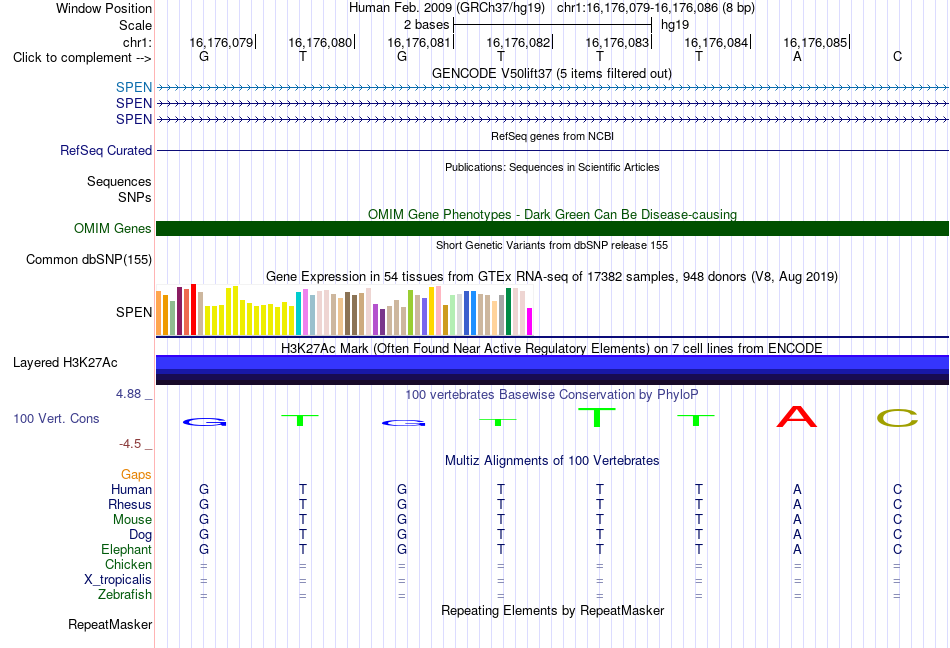This screenshot has width=950, height=648.
Task: Click position label 16,176,084
Action: (x=716, y=42)
